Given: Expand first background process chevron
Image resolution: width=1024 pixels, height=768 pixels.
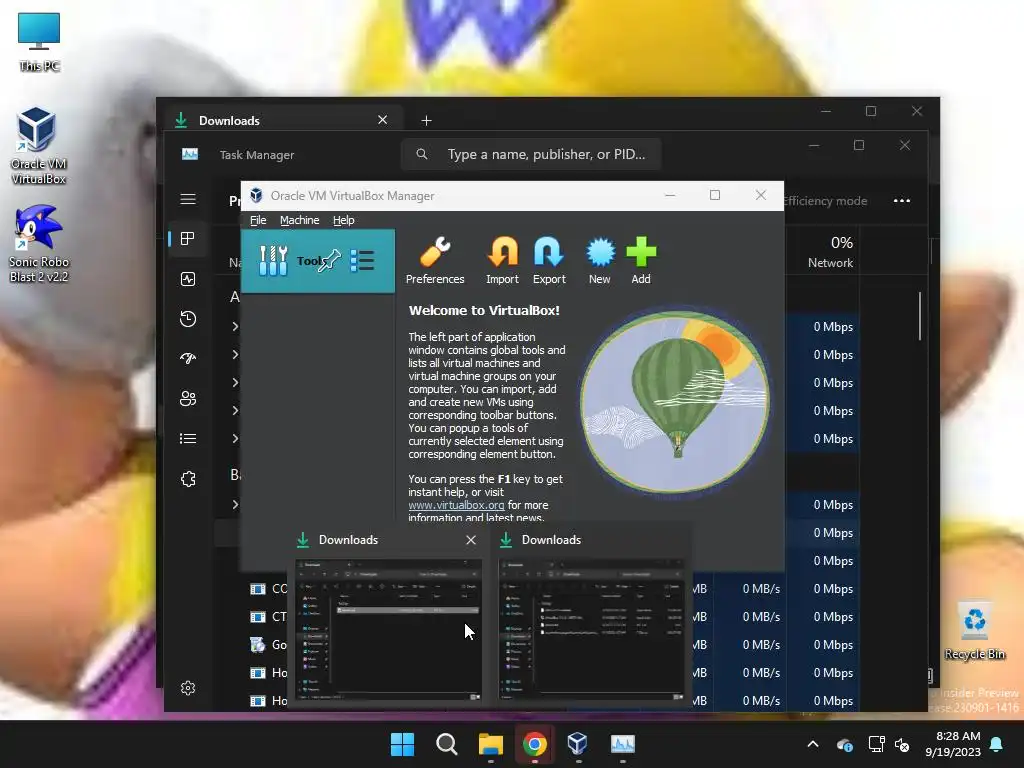Looking at the screenshot, I should pyautogui.click(x=235, y=505).
